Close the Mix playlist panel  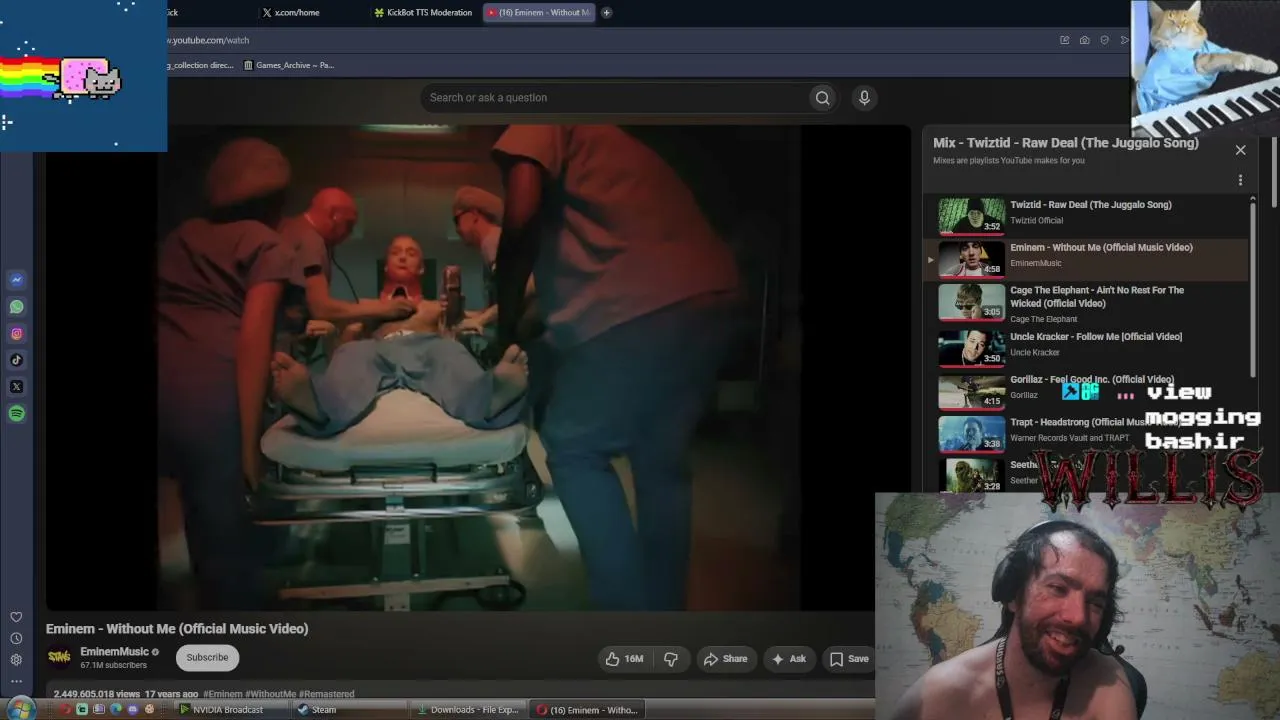[x=1241, y=150]
